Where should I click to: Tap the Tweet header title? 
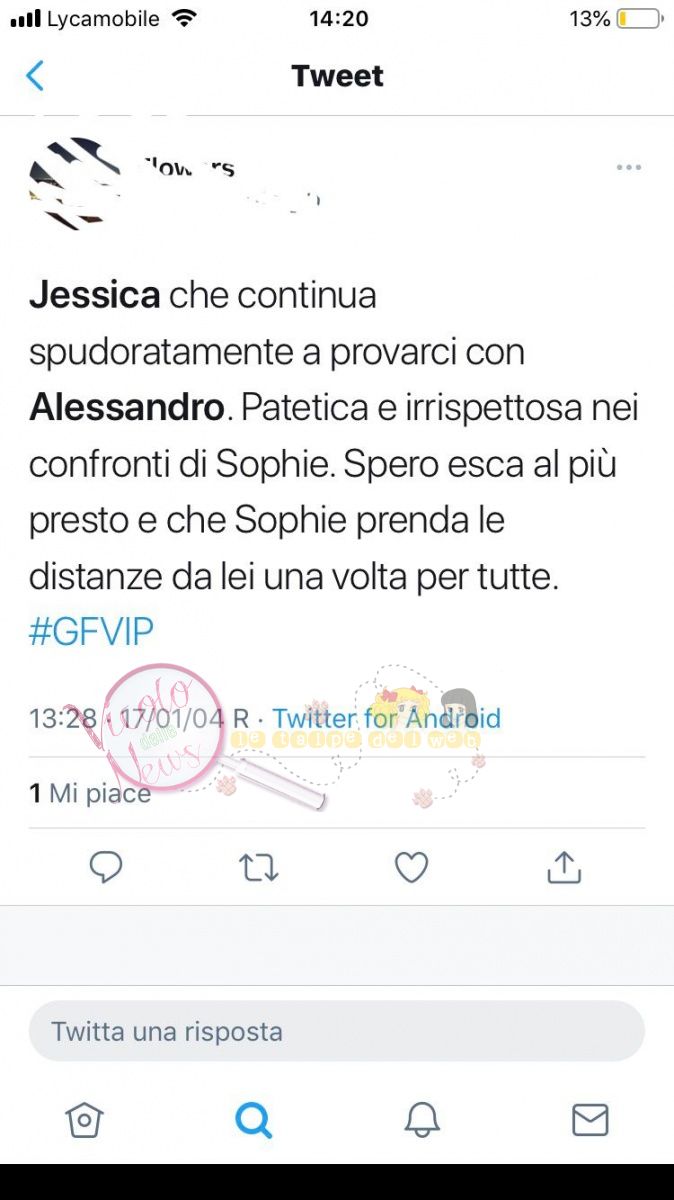click(x=337, y=76)
